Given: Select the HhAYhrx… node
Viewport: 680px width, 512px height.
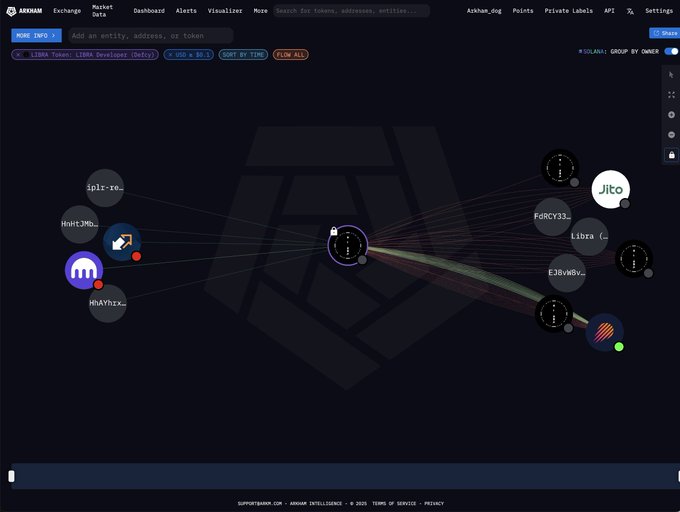Looking at the screenshot, I should pos(108,303).
